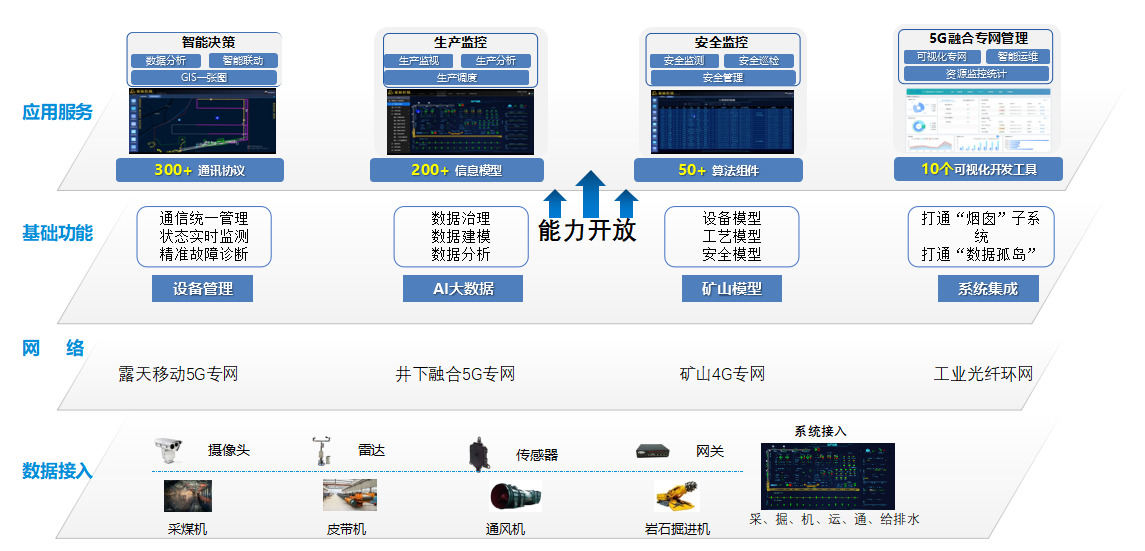
Task: Click the 资源监控统计 button
Action: coord(975,73)
